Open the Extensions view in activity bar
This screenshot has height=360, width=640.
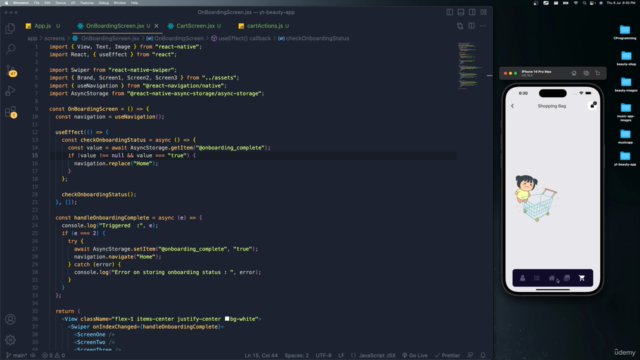pyautogui.click(x=11, y=112)
